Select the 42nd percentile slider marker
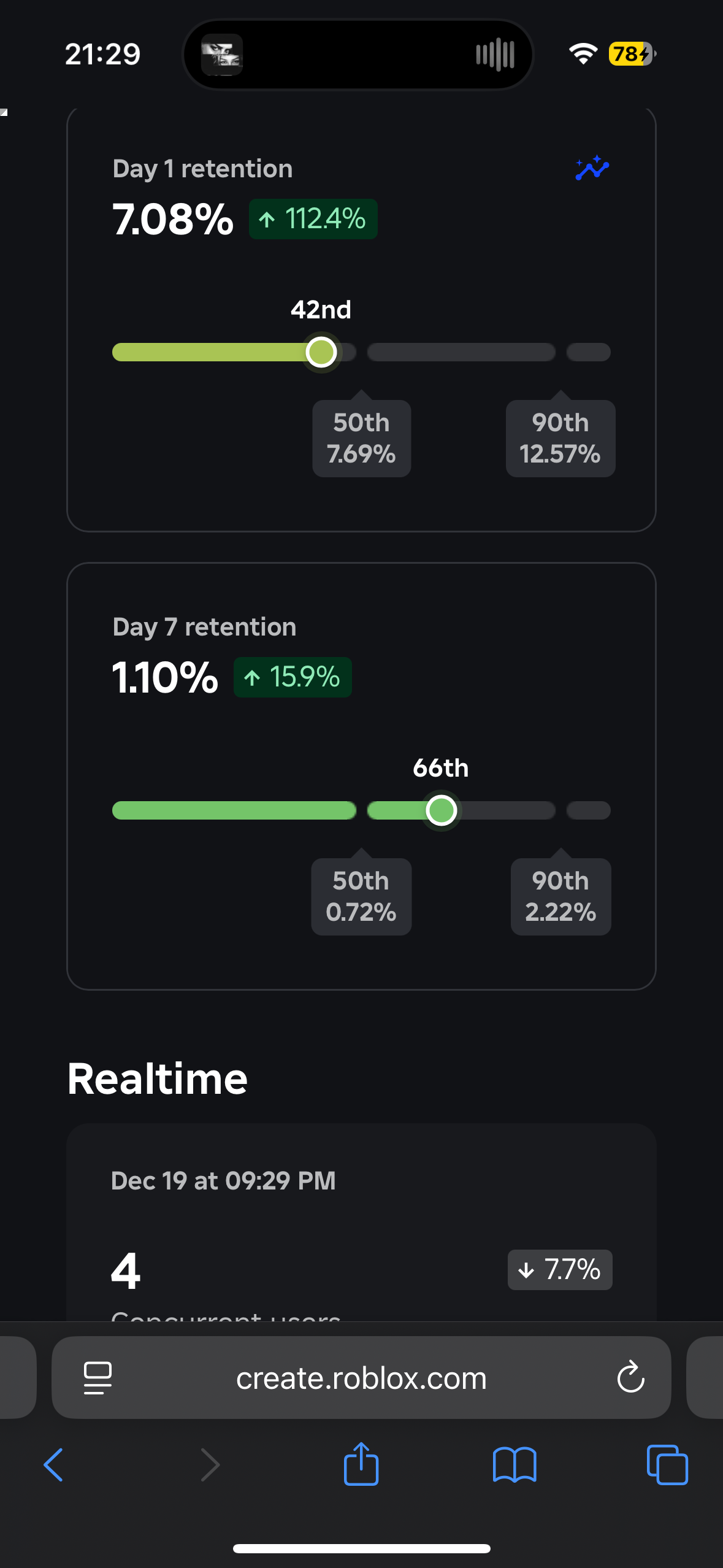Image resolution: width=723 pixels, height=1568 pixels. point(321,352)
